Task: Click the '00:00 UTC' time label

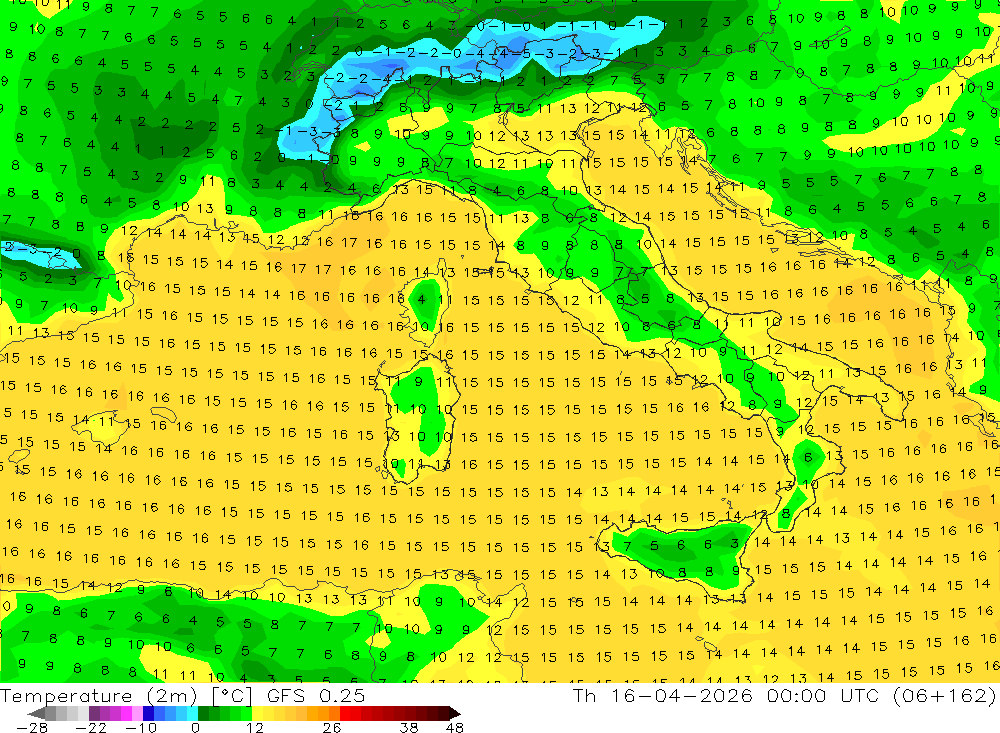Action: click(x=823, y=695)
